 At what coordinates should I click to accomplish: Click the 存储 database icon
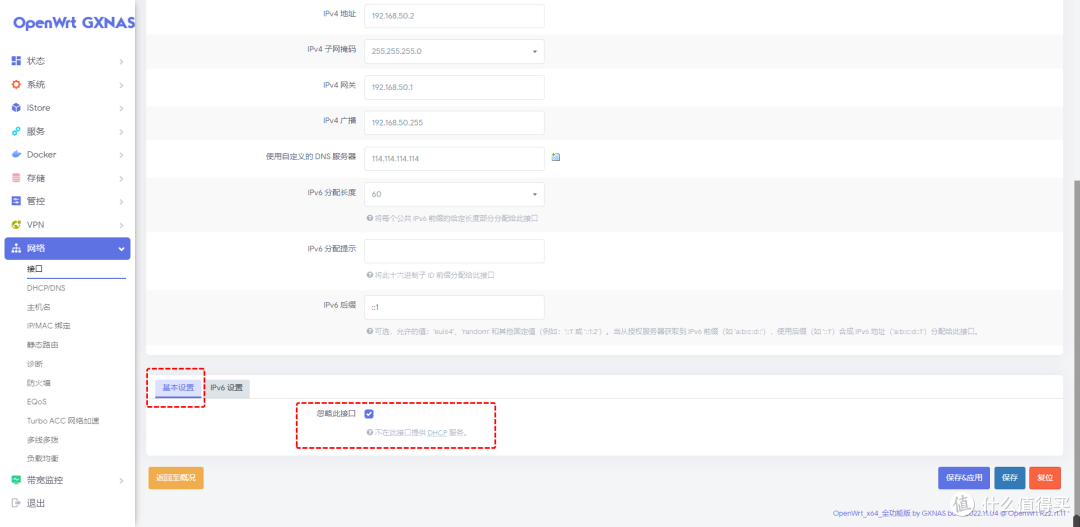(17, 178)
